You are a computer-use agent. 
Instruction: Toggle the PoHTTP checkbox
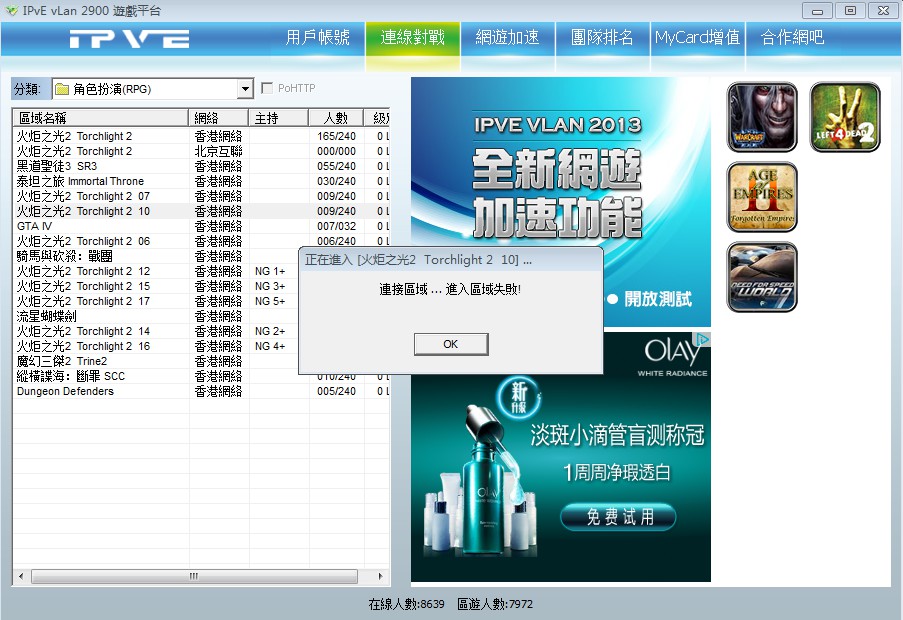pyautogui.click(x=267, y=88)
